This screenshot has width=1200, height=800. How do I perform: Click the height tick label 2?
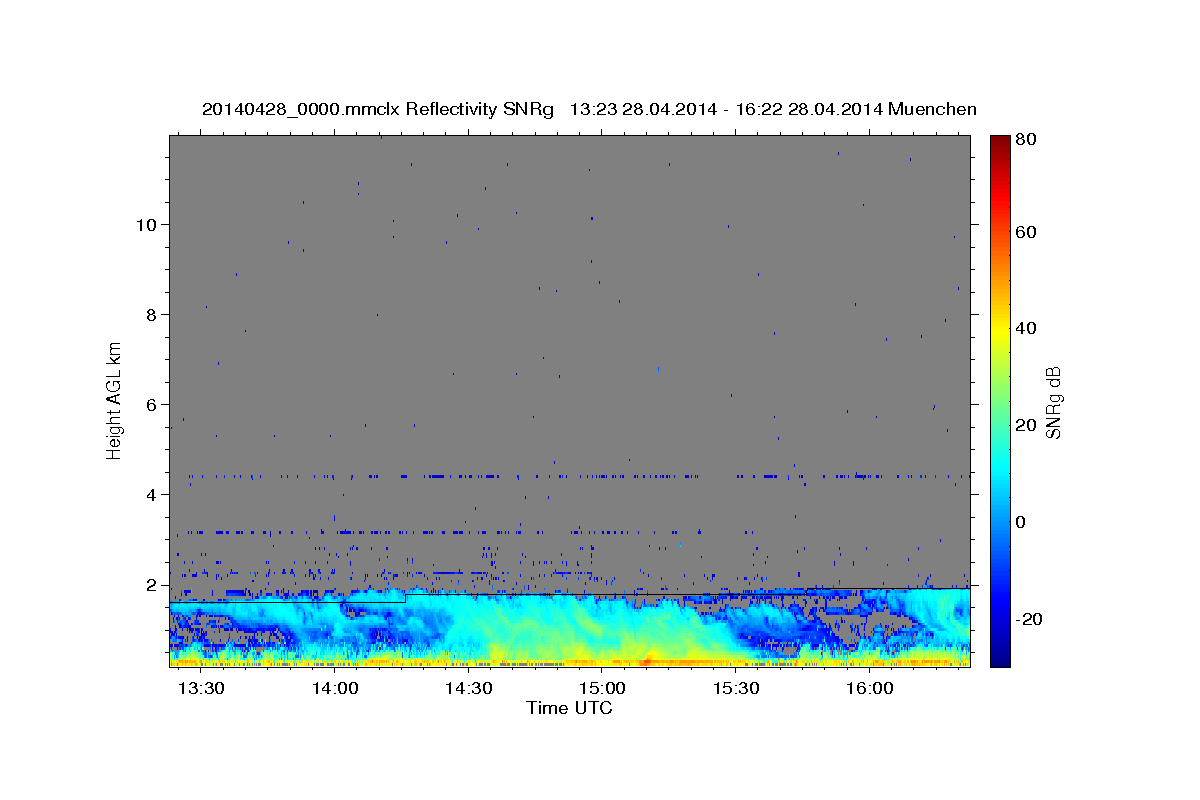[x=153, y=585]
